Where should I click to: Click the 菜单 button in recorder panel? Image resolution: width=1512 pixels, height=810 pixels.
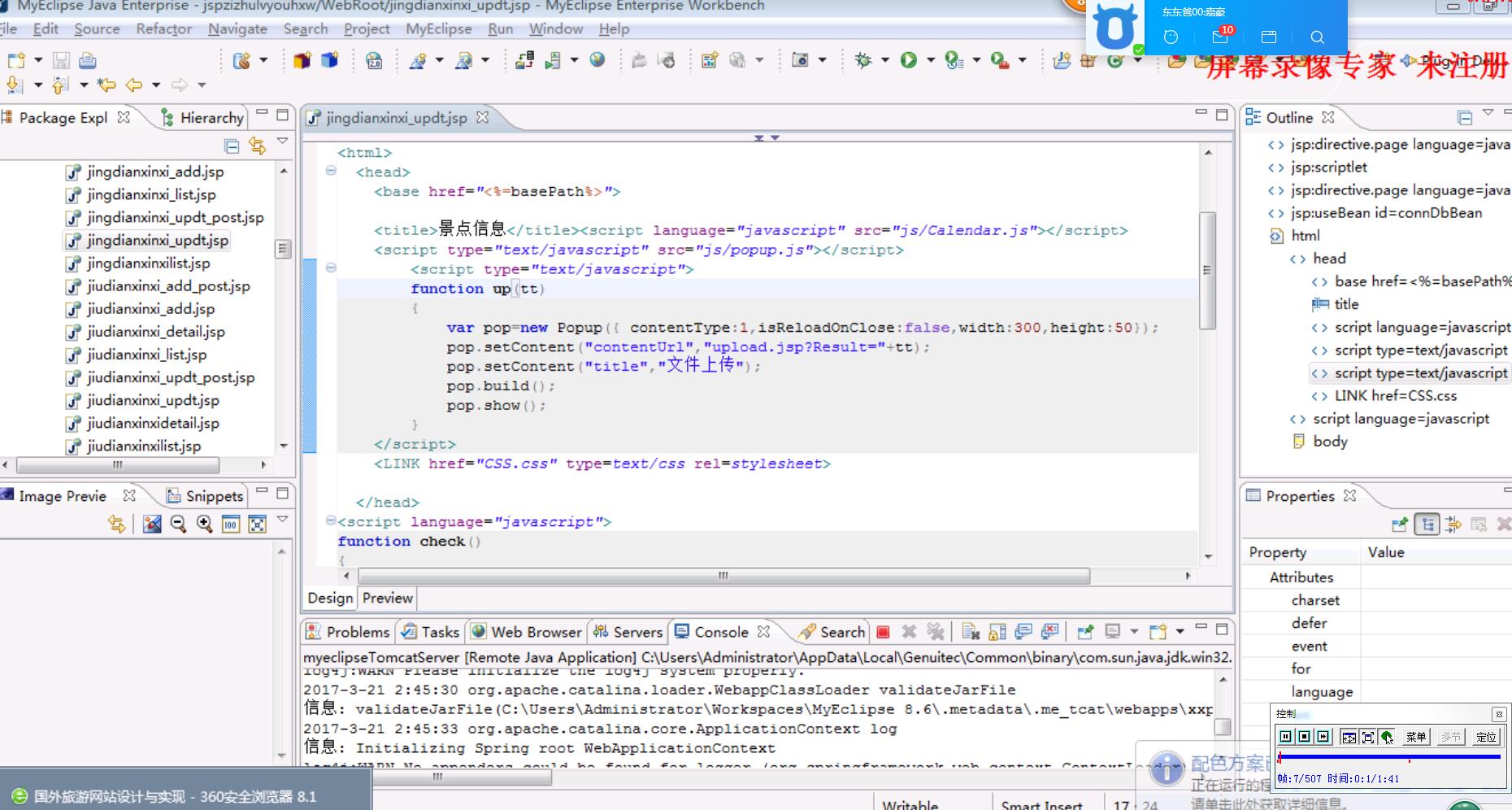coord(1415,737)
